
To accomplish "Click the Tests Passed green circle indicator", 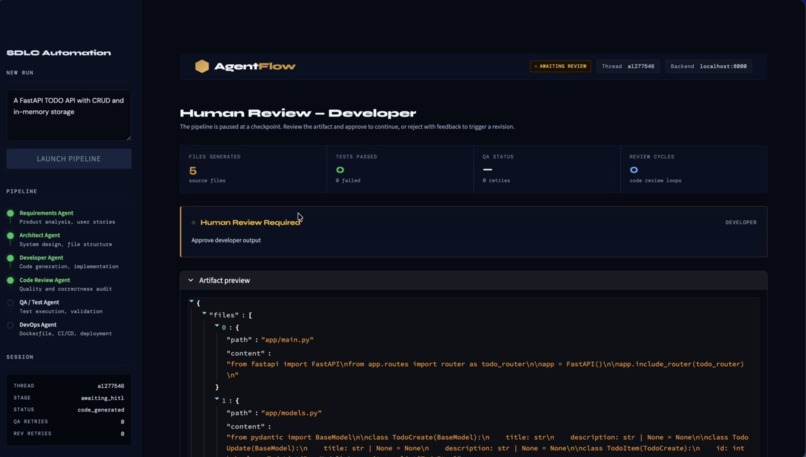I will (340, 170).
